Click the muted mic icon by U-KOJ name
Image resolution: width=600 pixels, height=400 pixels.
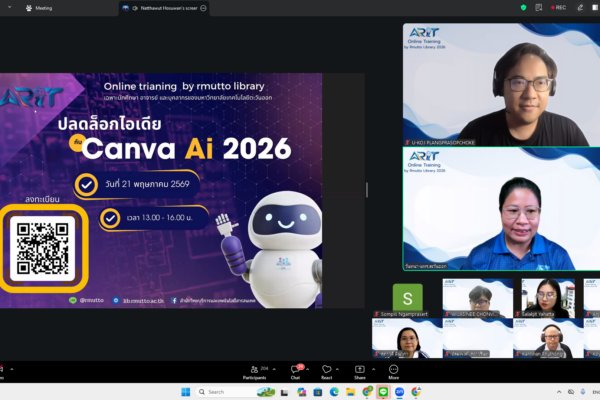click(x=408, y=142)
